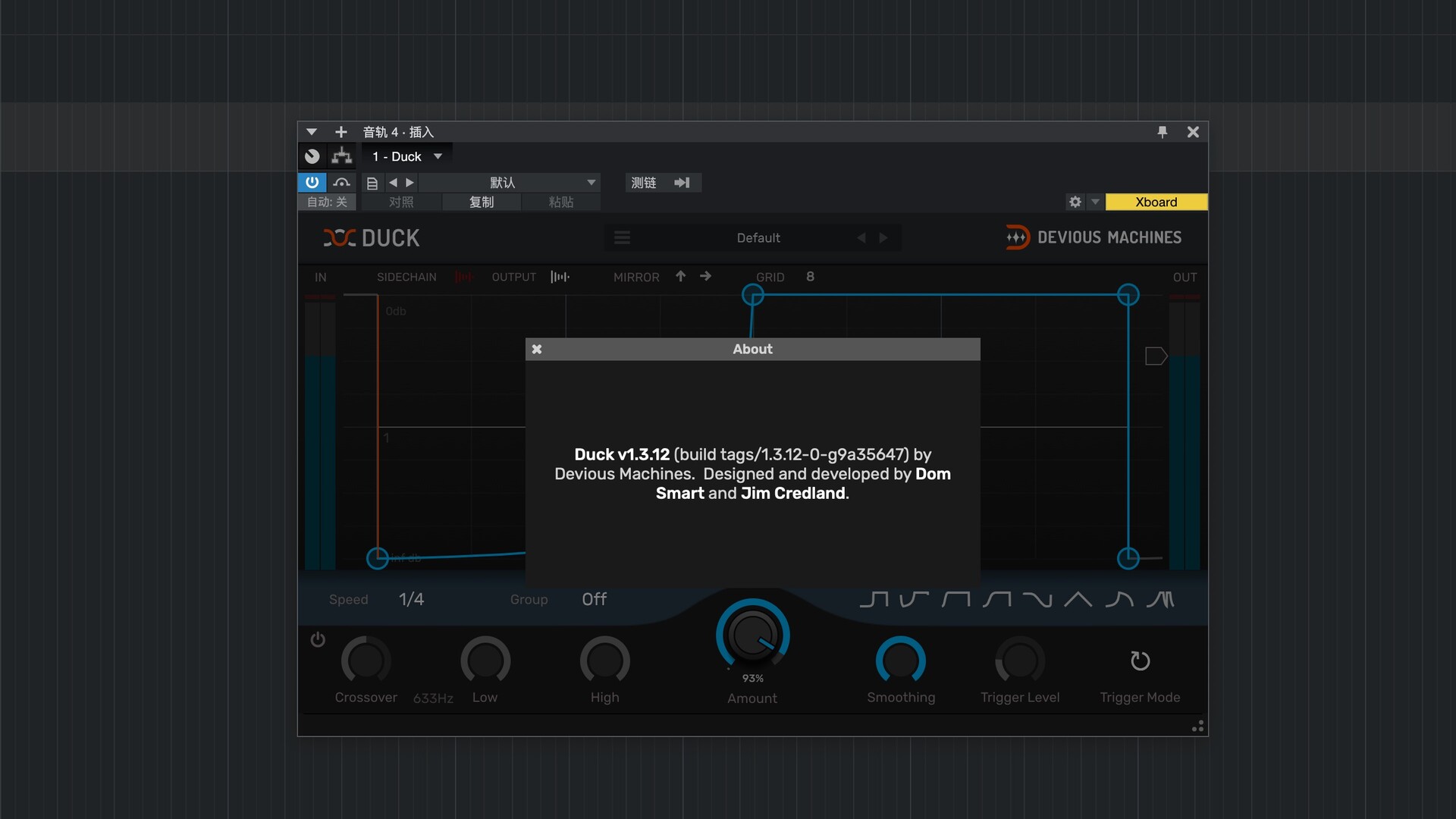Click the 对照 compare button
Viewport: 1456px width, 819px height.
[x=401, y=202]
